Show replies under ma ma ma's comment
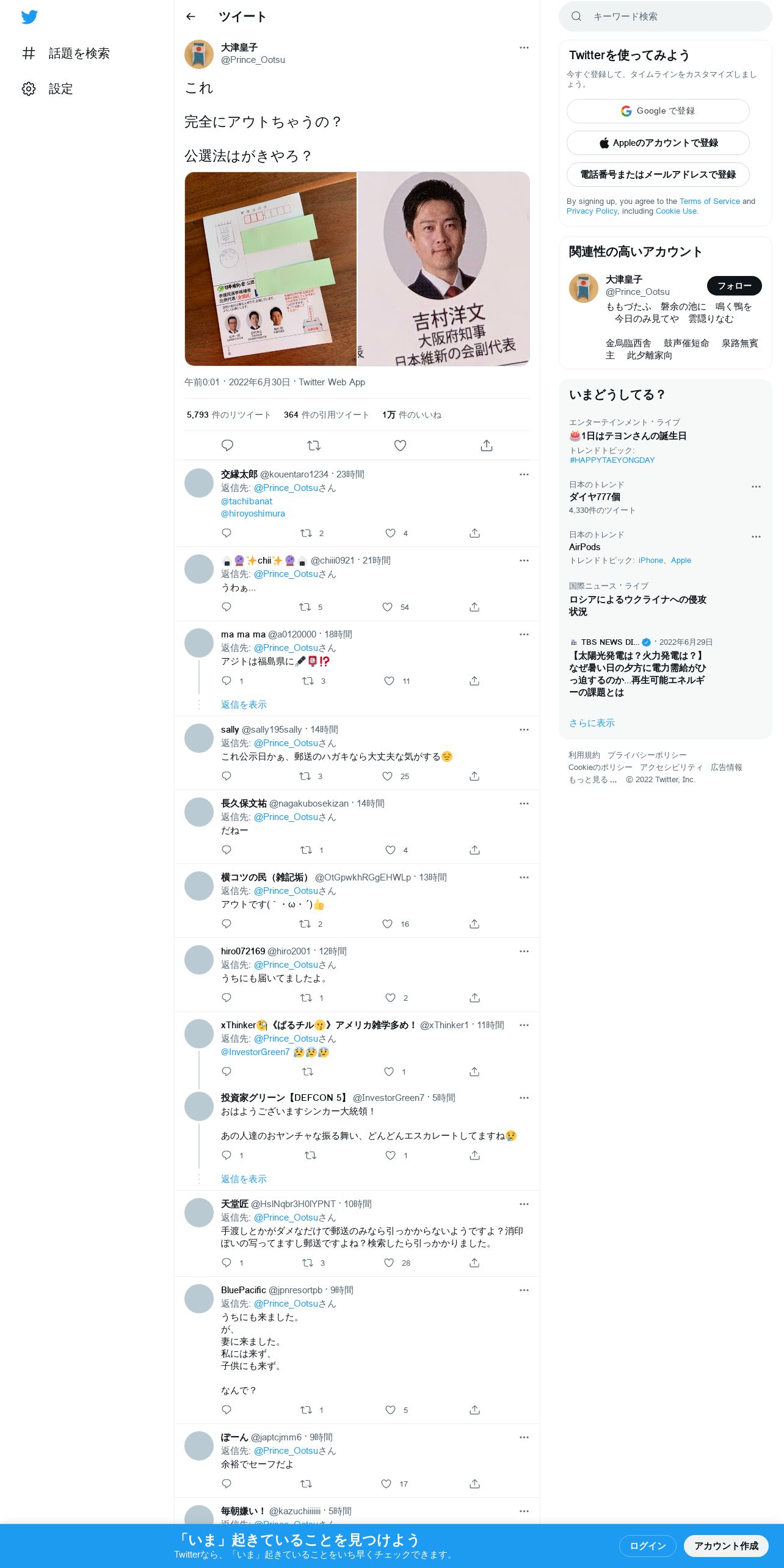Screen dimensions: 784x1568 pos(244,705)
